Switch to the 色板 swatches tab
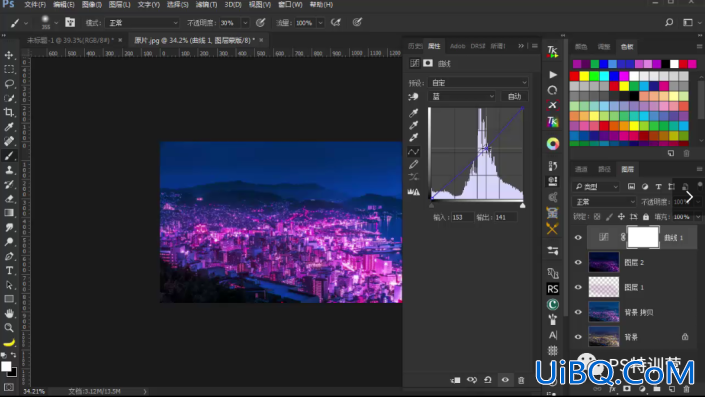Image resolution: width=705 pixels, height=397 pixels. point(627,47)
